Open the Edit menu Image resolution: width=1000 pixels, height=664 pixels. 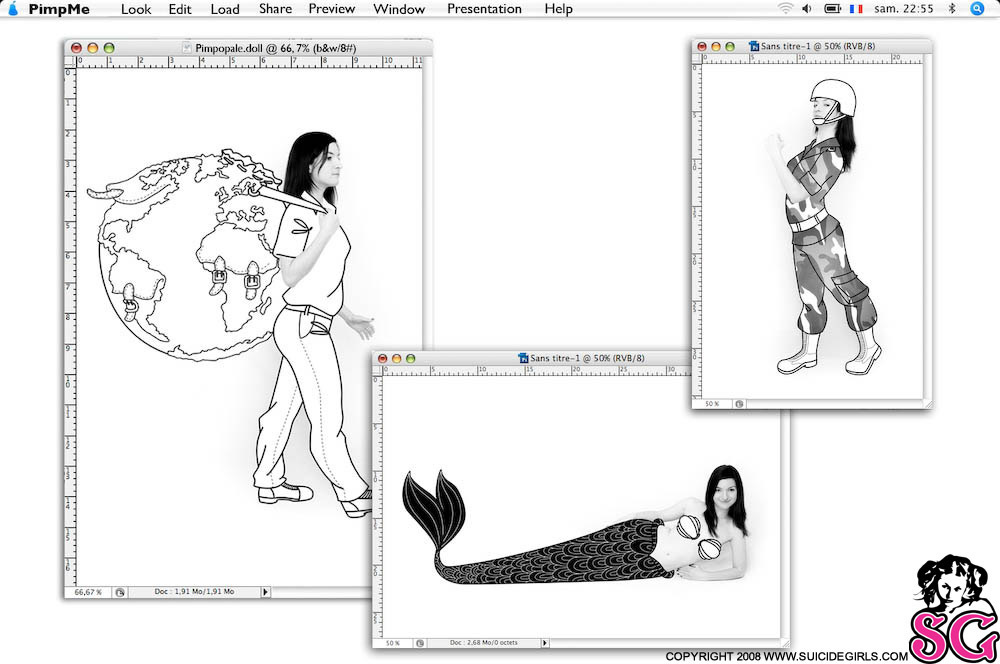pyautogui.click(x=180, y=9)
